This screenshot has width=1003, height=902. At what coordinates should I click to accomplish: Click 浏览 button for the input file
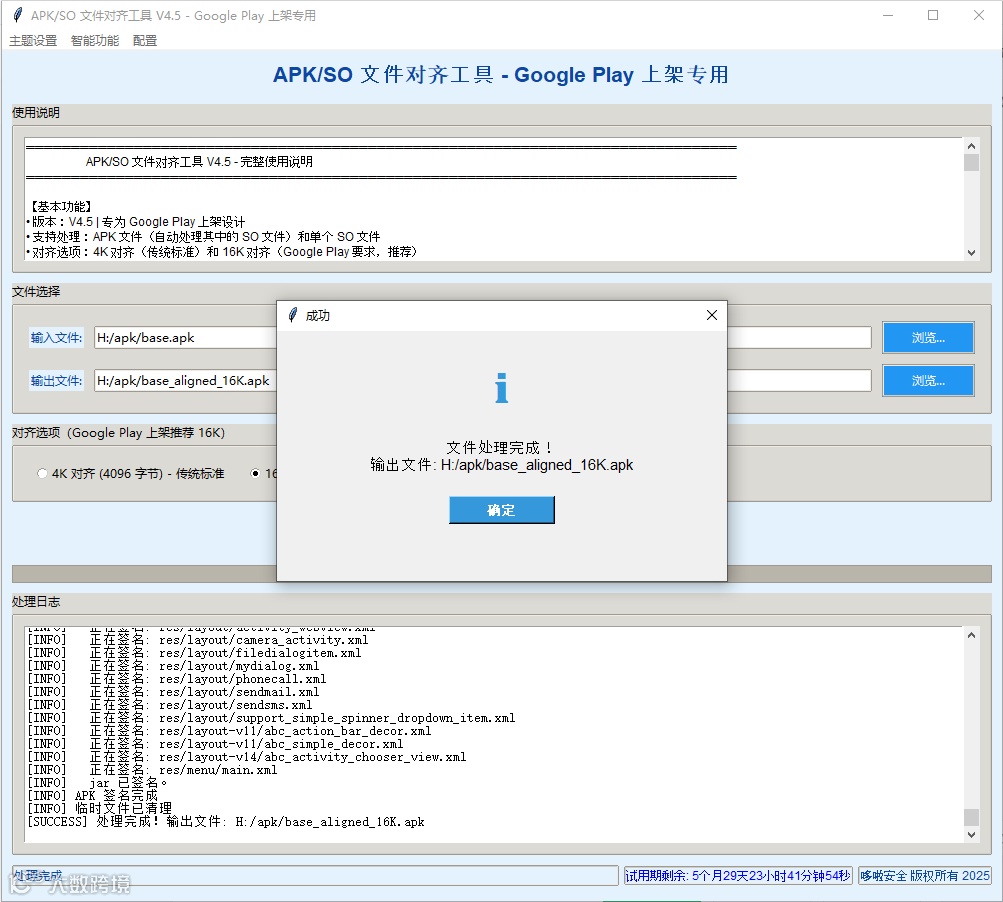(928, 337)
